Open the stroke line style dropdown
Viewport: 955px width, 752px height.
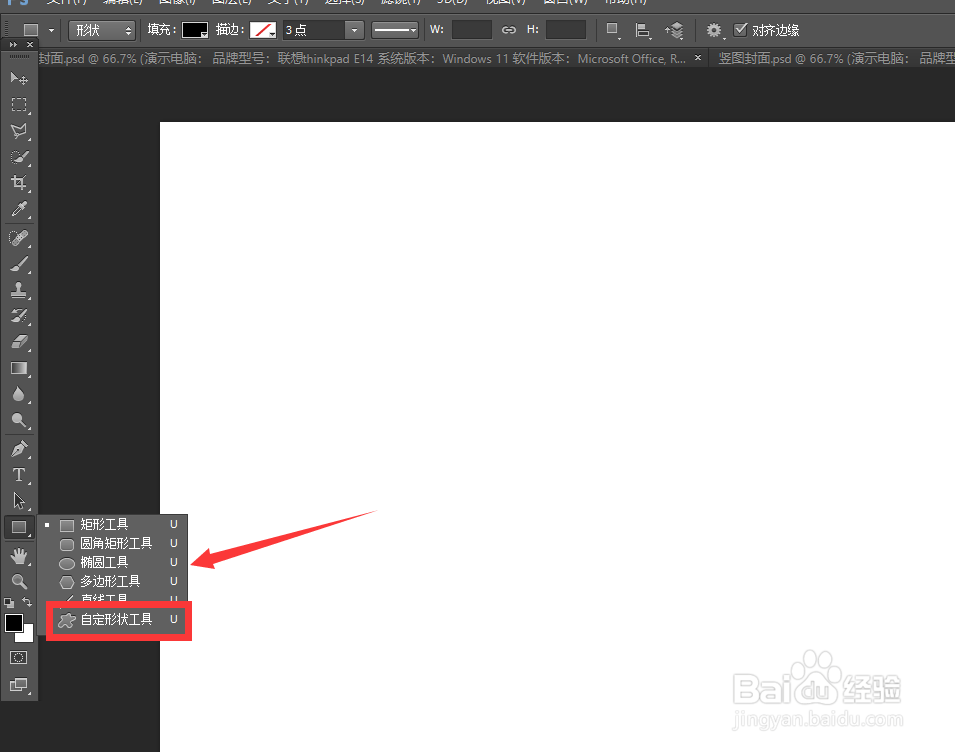395,30
